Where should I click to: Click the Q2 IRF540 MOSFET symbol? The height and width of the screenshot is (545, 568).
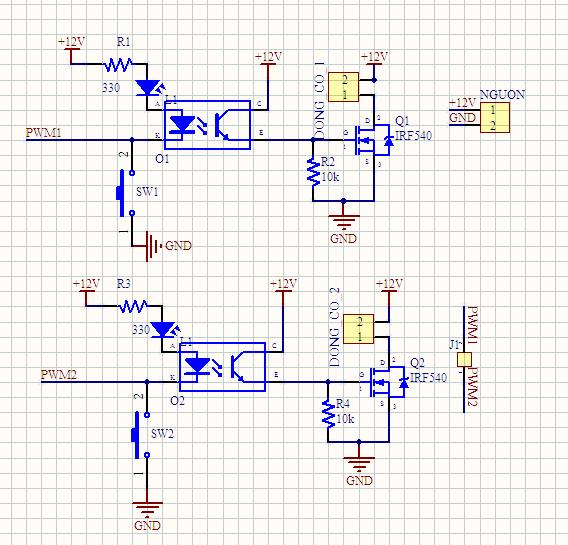388,382
